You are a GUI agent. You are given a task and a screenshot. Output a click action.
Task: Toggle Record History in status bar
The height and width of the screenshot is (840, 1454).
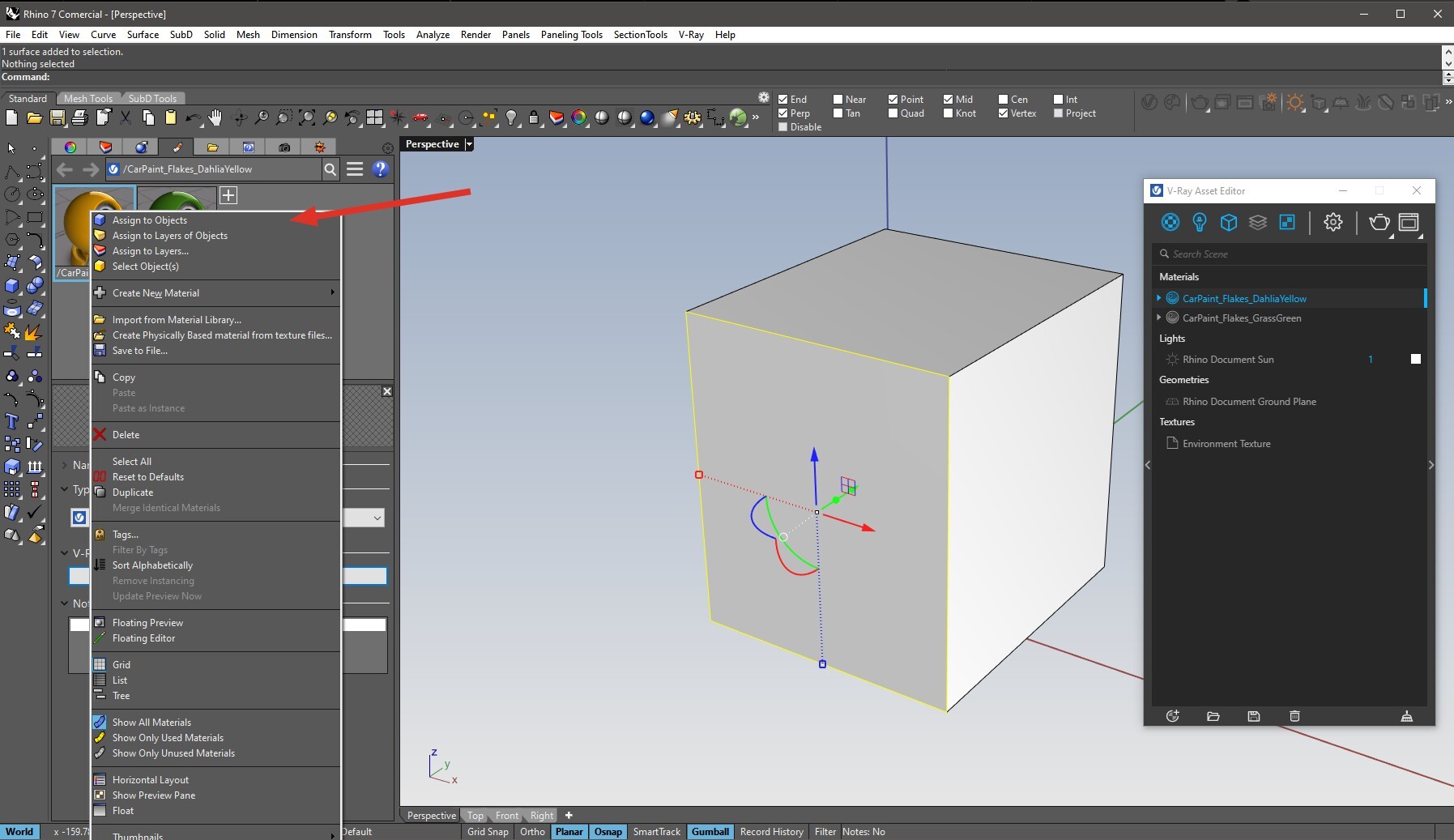(x=771, y=832)
